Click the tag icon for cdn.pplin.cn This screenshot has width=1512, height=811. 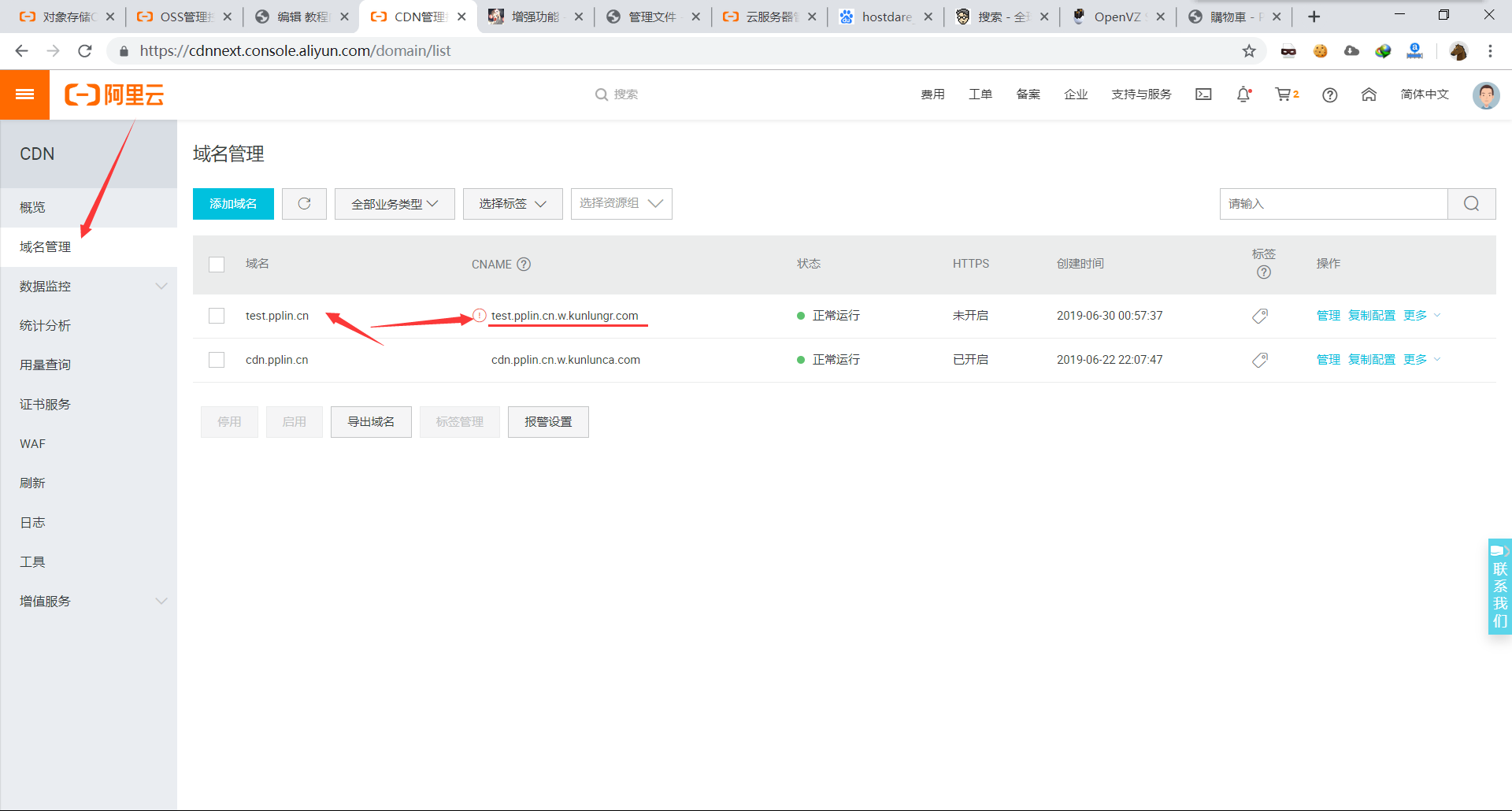pos(1258,359)
